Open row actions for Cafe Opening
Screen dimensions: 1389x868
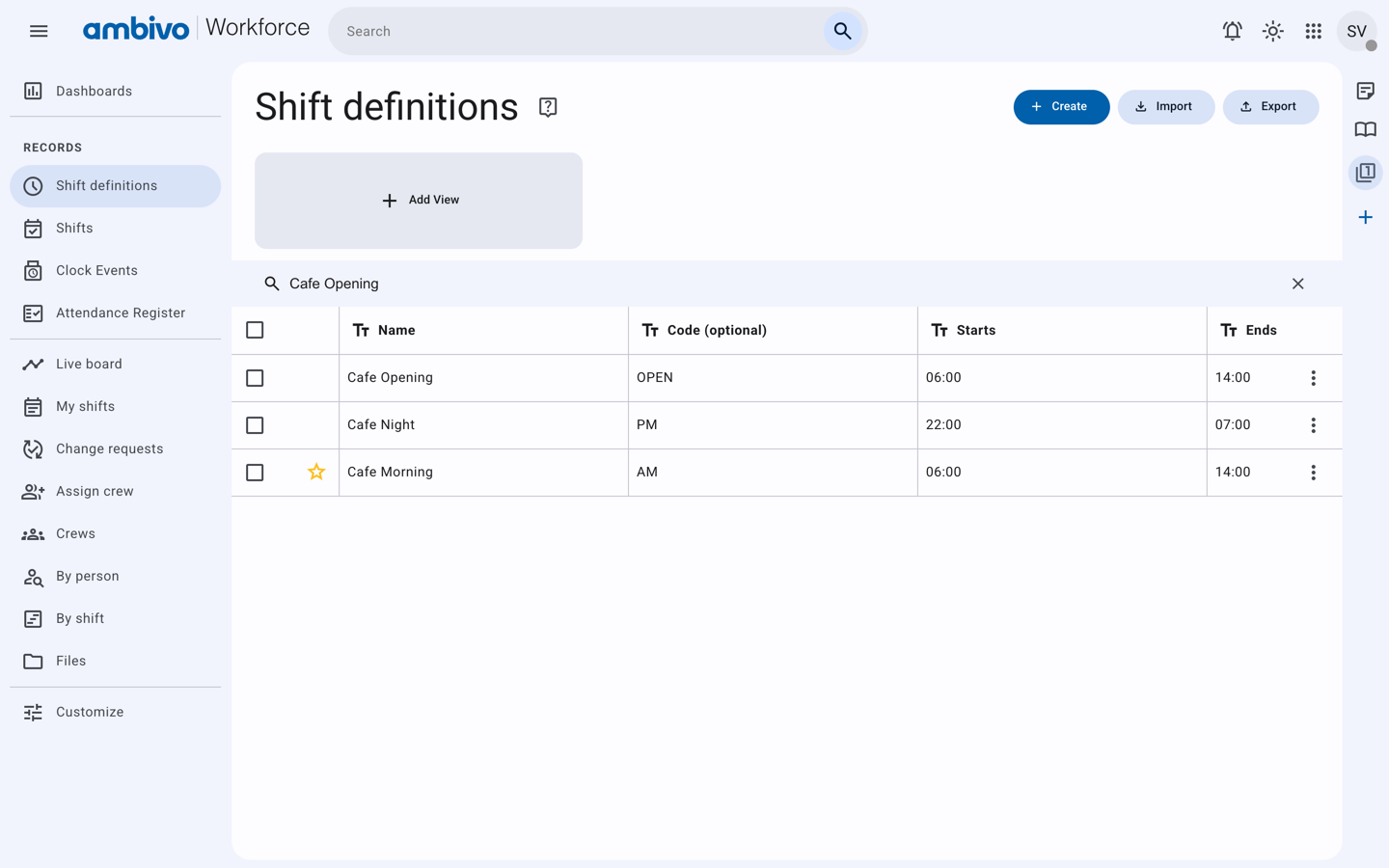pyautogui.click(x=1313, y=378)
